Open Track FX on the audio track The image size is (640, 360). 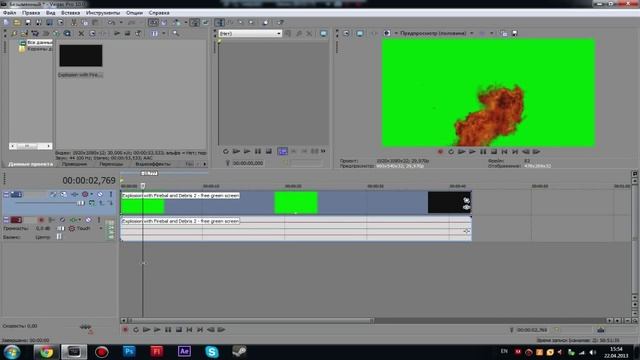(73, 220)
